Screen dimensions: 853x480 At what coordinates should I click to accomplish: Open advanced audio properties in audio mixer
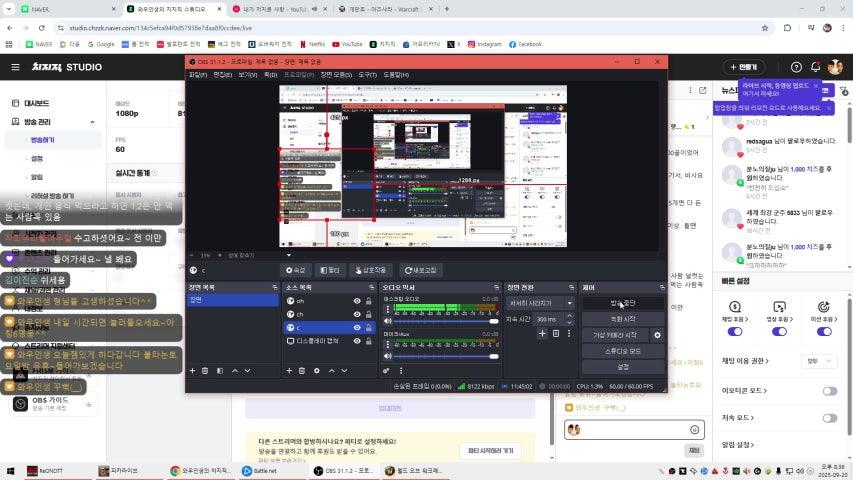(386, 371)
